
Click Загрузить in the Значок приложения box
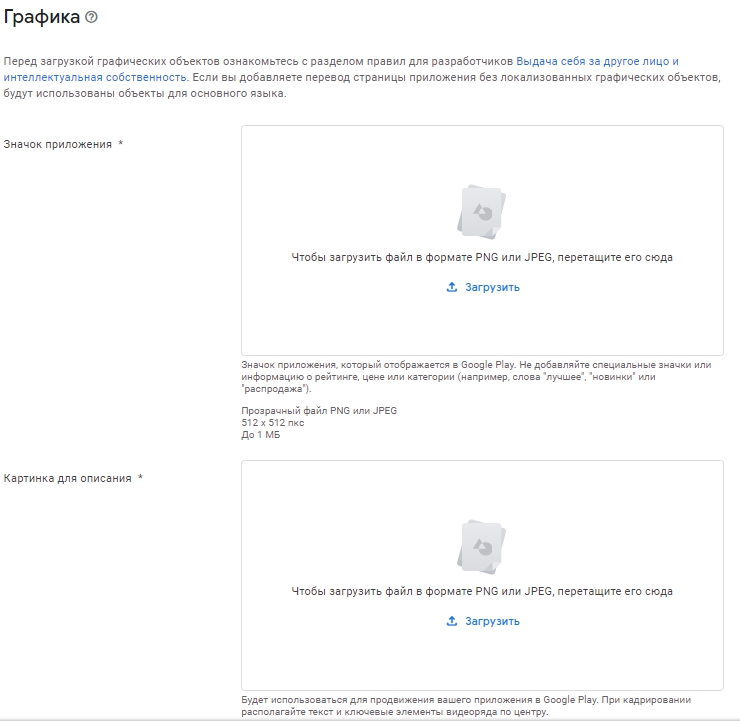coord(492,287)
